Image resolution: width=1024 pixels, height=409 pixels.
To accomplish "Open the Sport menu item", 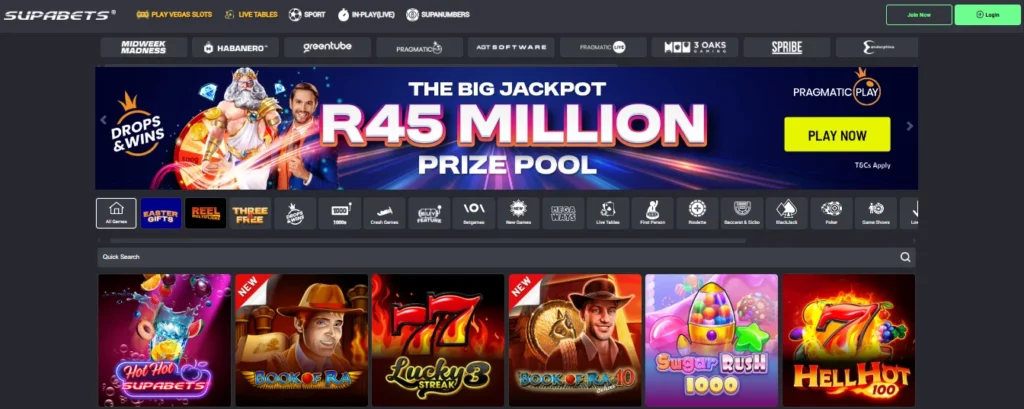I will pyautogui.click(x=307, y=14).
